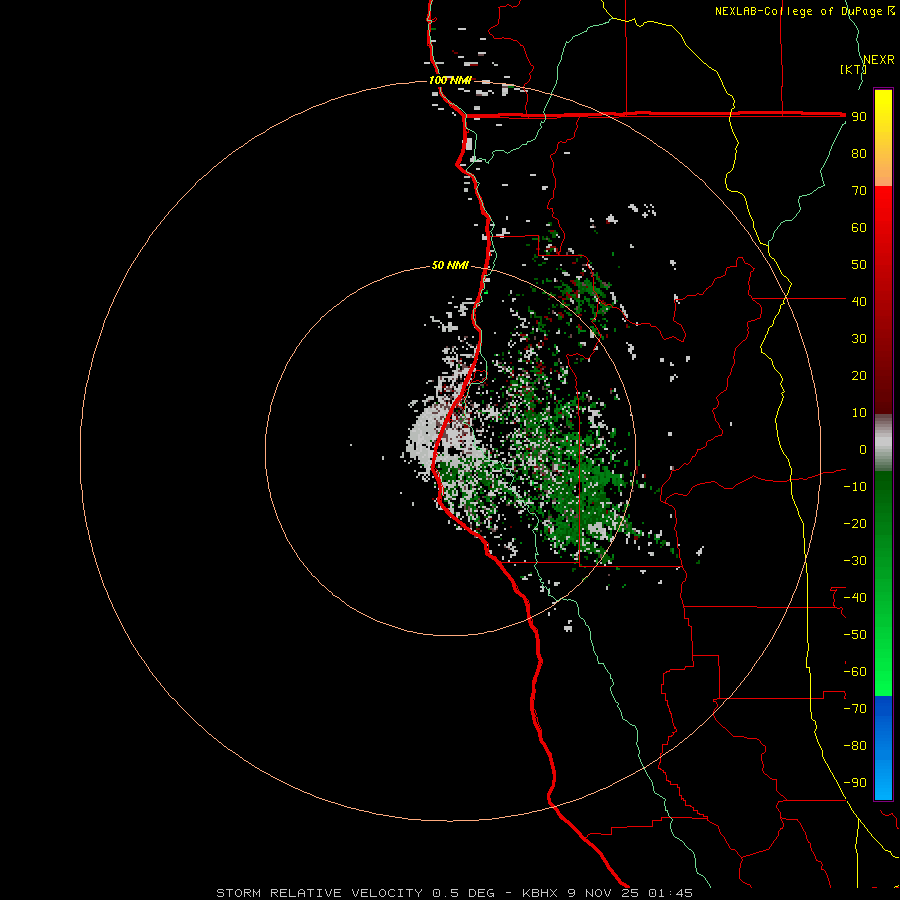Pick the red segment of the color bar

point(883,300)
